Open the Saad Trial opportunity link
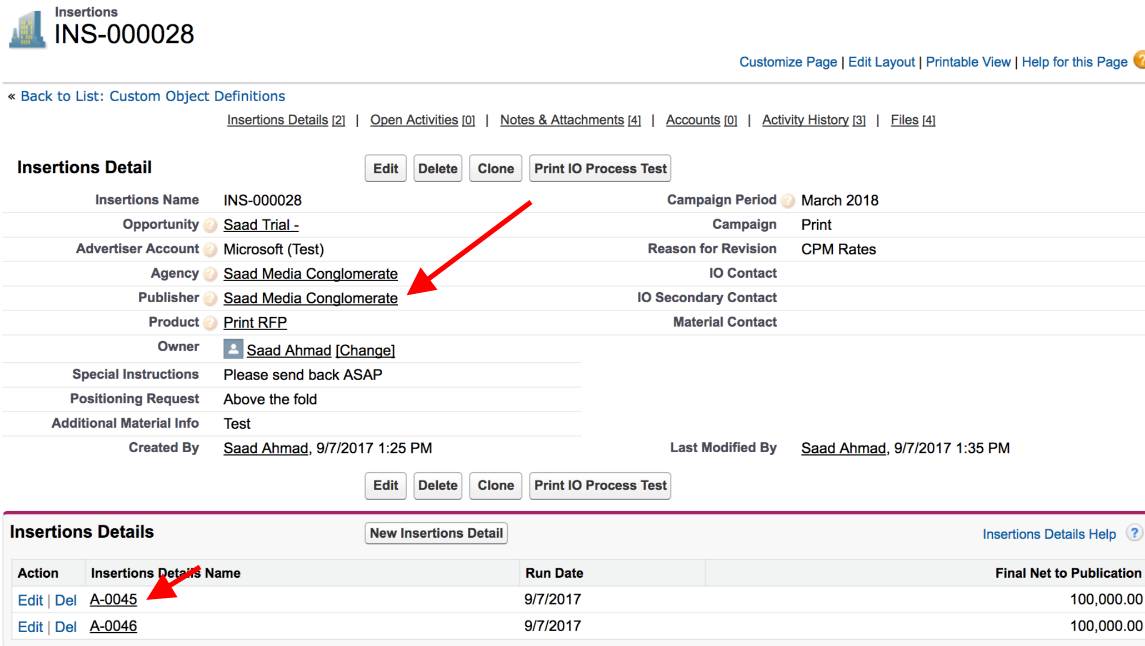This screenshot has height=646, width=1145. point(261,225)
